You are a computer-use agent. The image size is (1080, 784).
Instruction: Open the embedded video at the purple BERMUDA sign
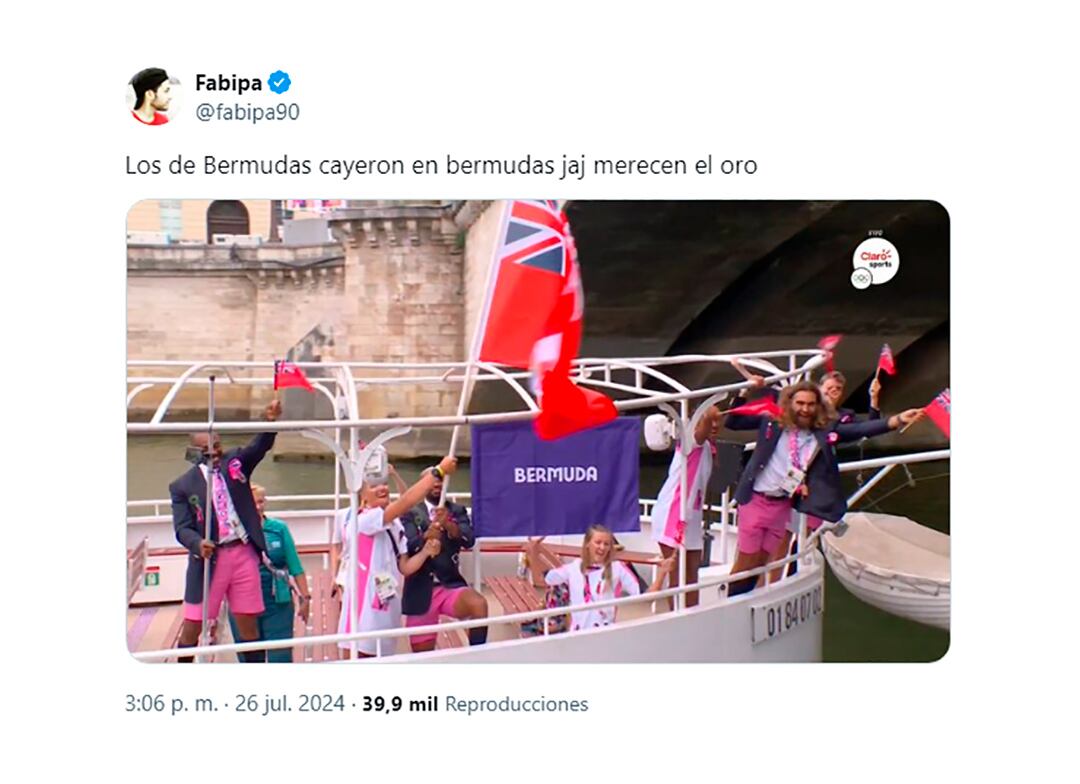[556, 476]
